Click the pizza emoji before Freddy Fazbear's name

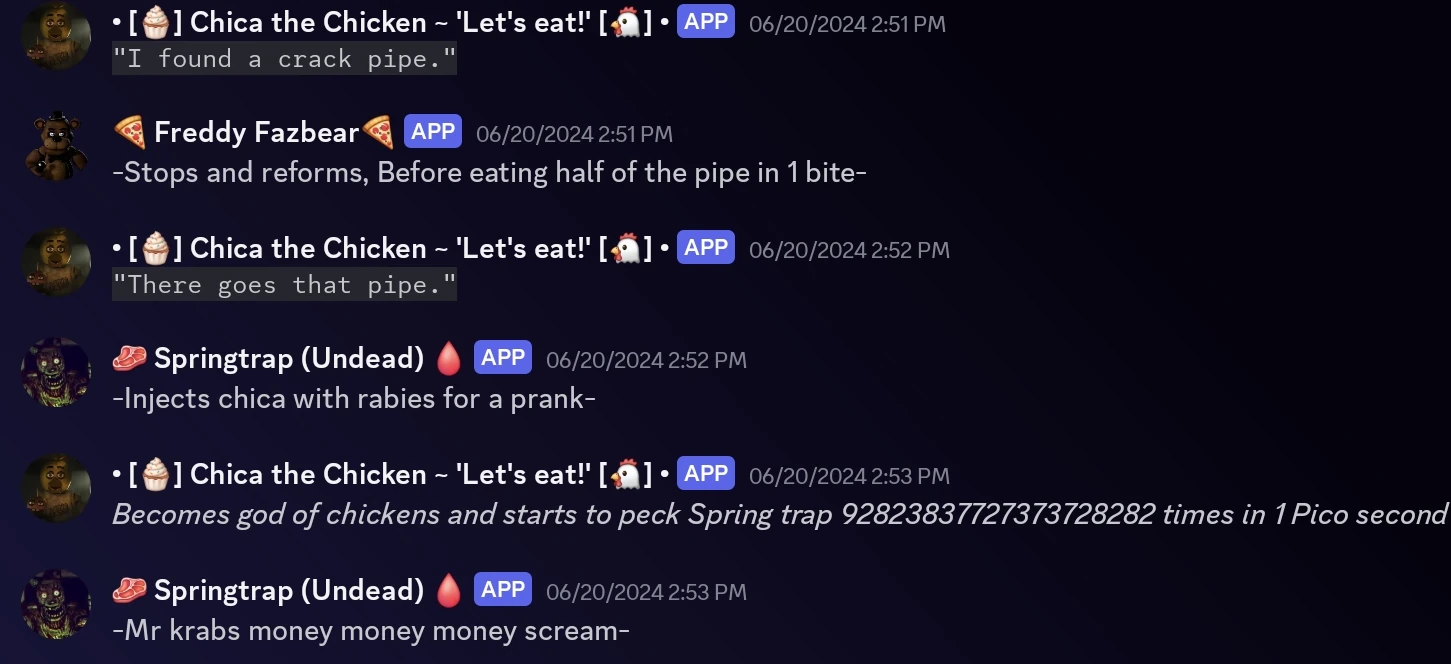(x=129, y=132)
